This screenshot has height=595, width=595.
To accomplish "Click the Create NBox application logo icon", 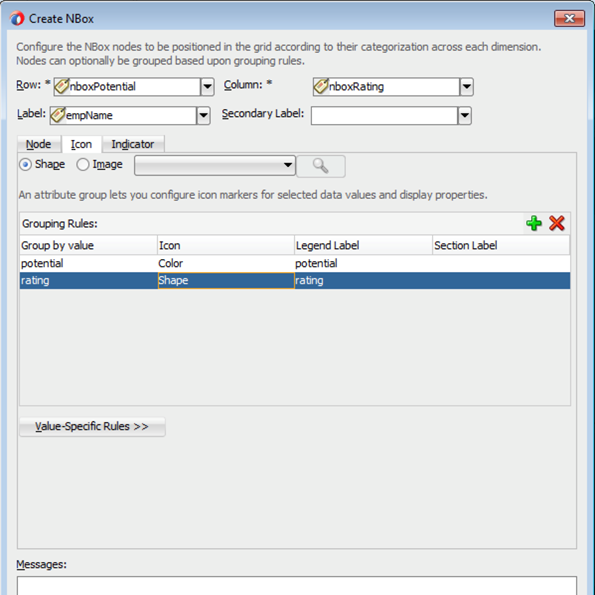I will (x=17, y=18).
